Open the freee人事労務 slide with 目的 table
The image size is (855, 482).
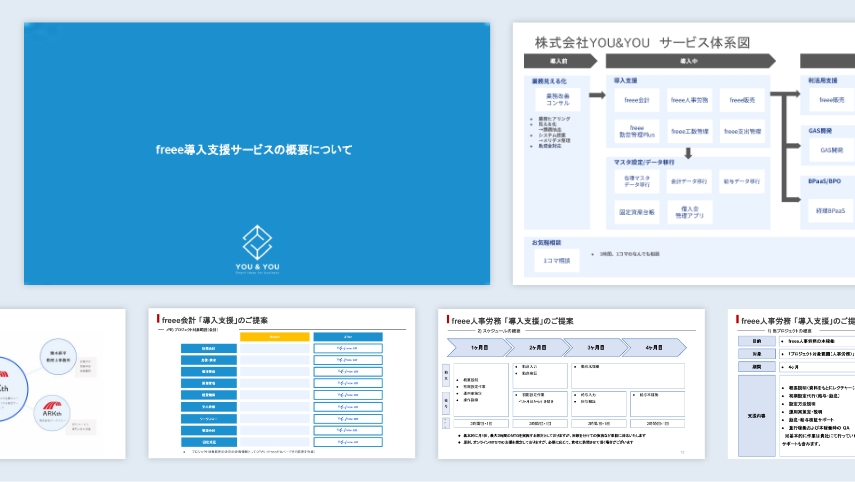791,383
